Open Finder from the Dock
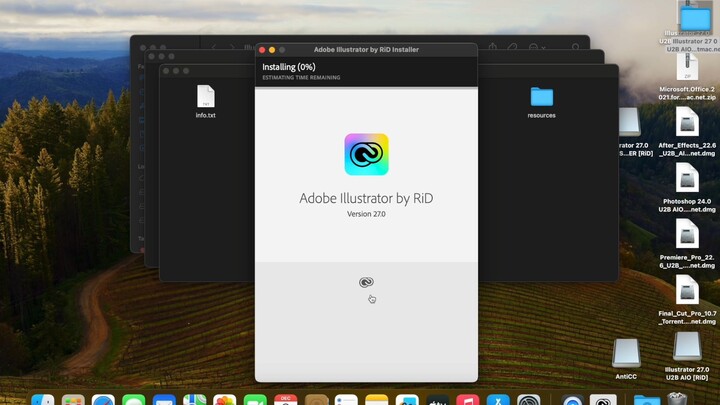 [43, 400]
